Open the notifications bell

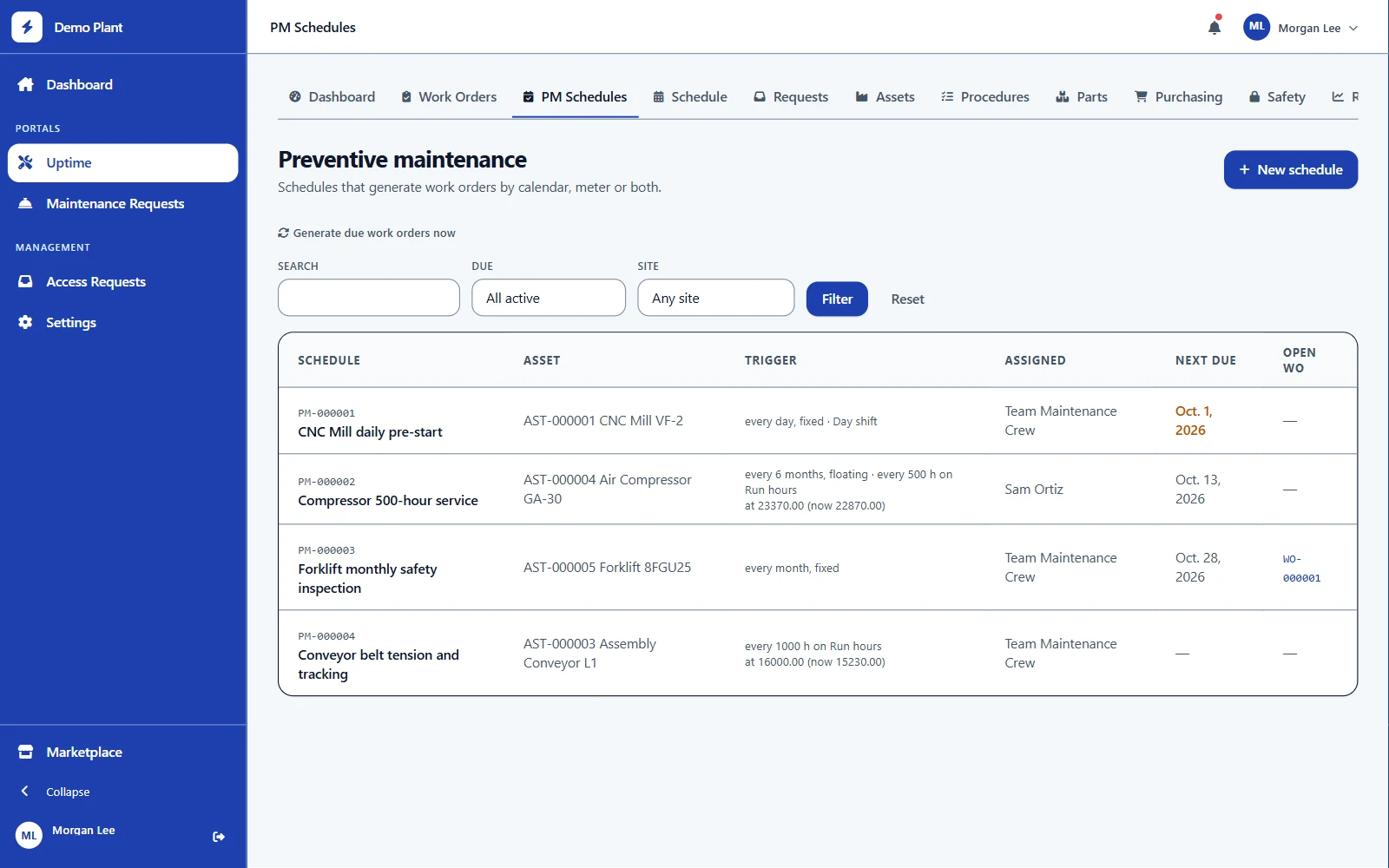1215,28
